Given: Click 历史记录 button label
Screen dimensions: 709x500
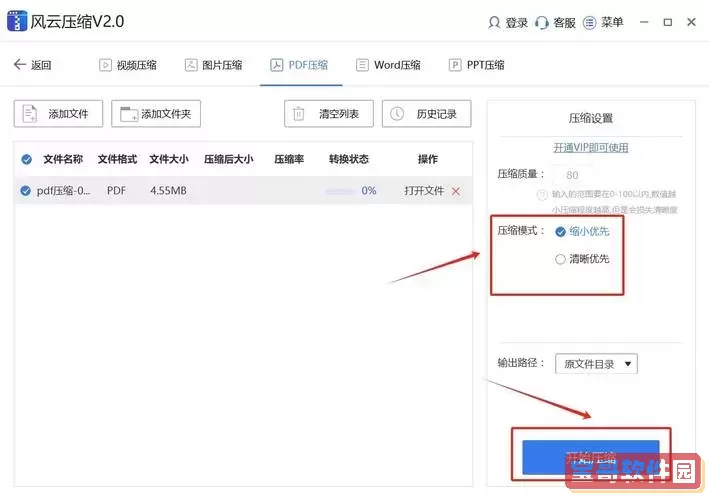Looking at the screenshot, I should click(436, 114).
